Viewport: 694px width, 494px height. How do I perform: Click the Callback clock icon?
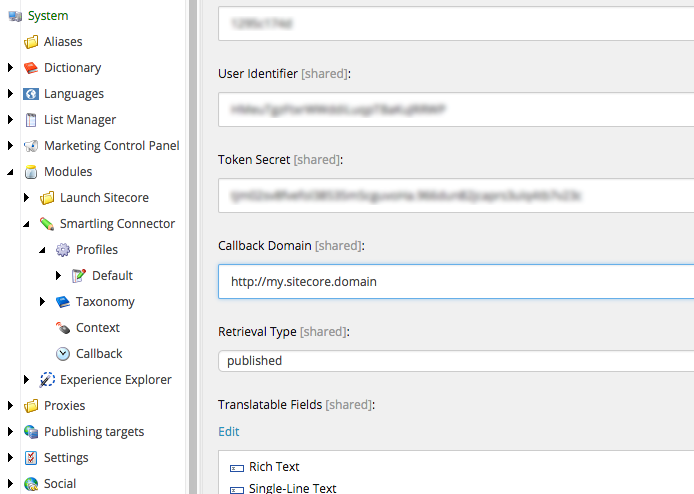[x=63, y=354]
